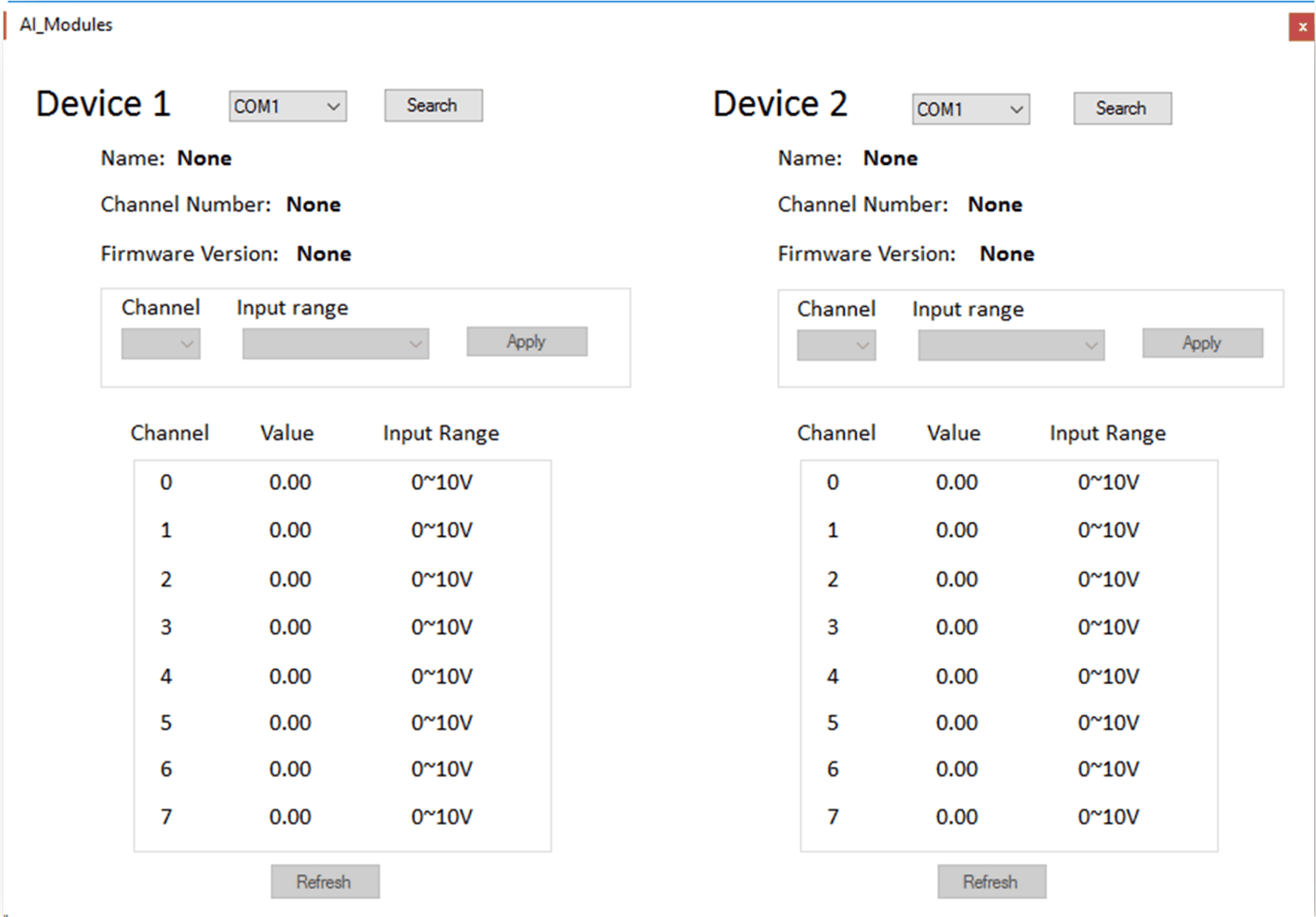Open Device 1 COM port dropdown
This screenshot has width=1316, height=917.
288,106
